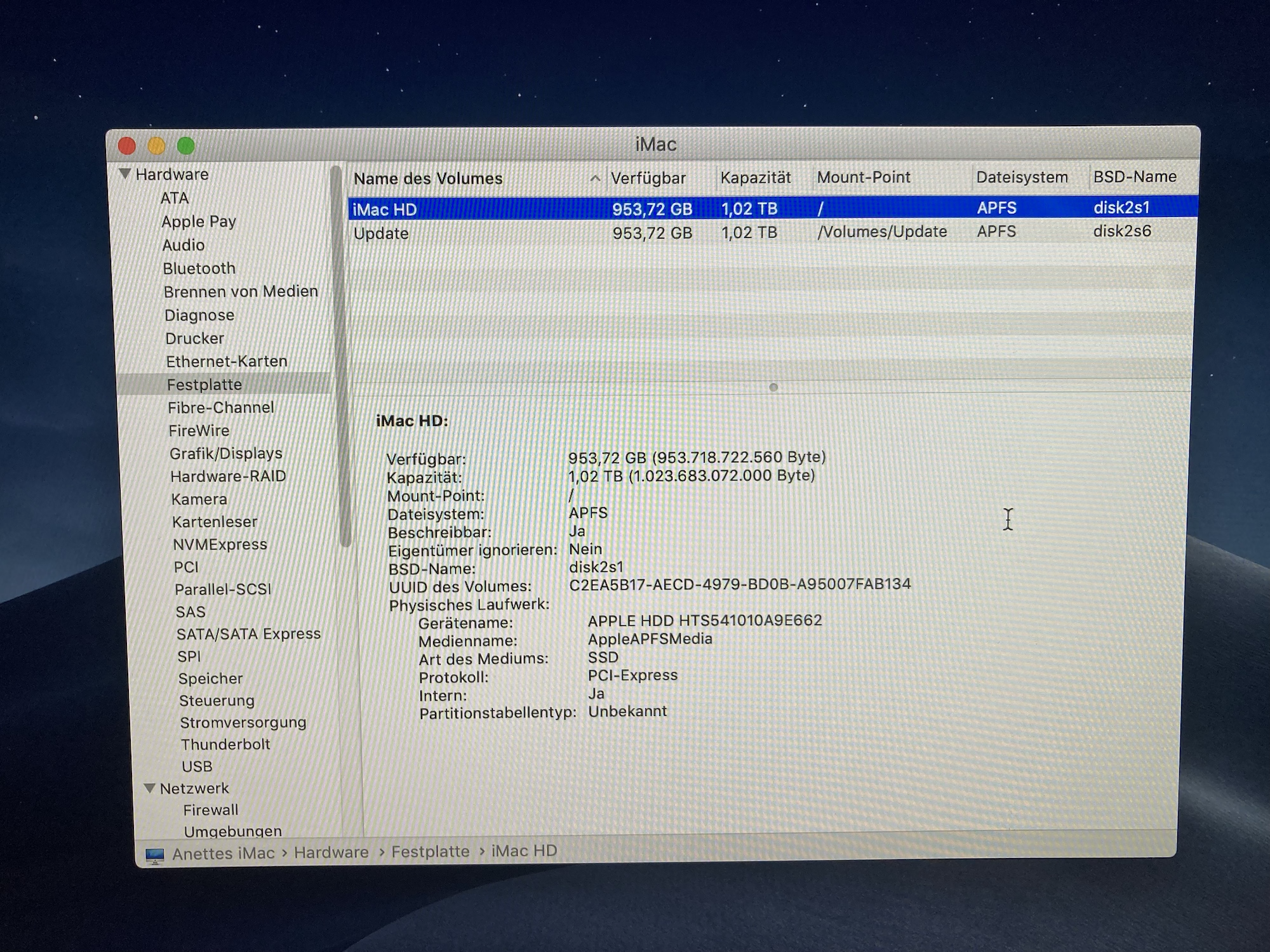Click sort arrow in Name des Volumes header
The image size is (1270, 952).
[594, 178]
